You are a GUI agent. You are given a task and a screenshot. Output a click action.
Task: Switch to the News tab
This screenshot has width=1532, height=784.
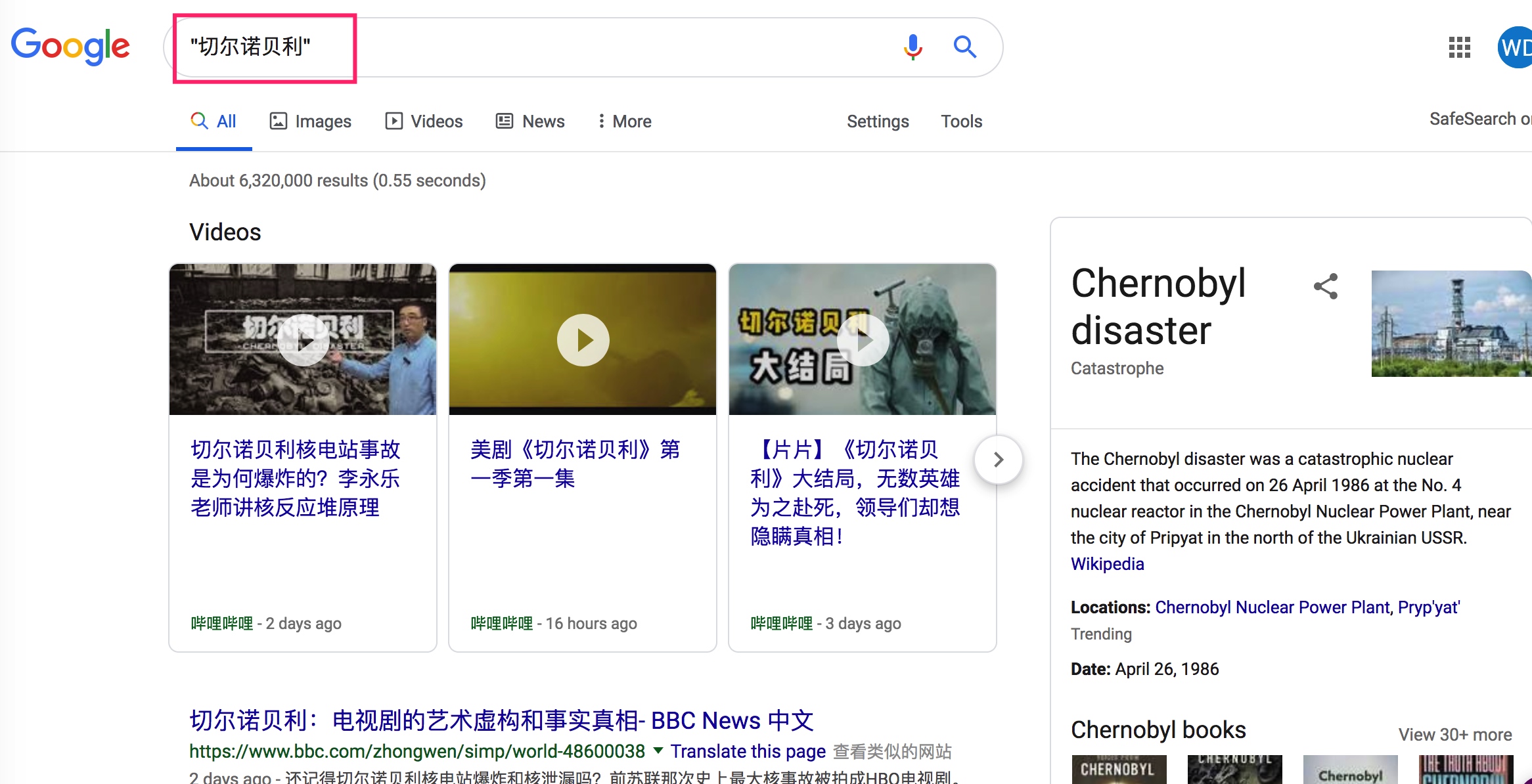pyautogui.click(x=530, y=121)
